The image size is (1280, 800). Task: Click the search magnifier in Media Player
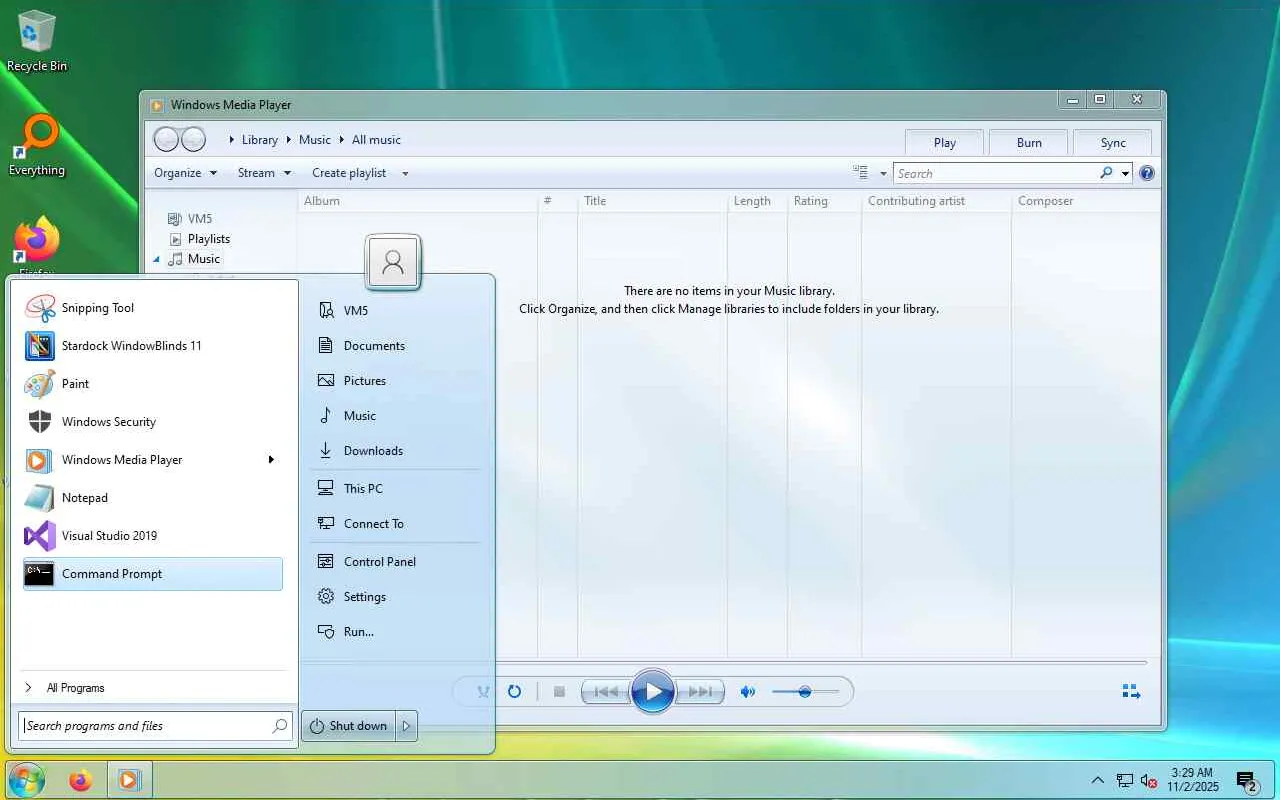pyautogui.click(x=1106, y=173)
